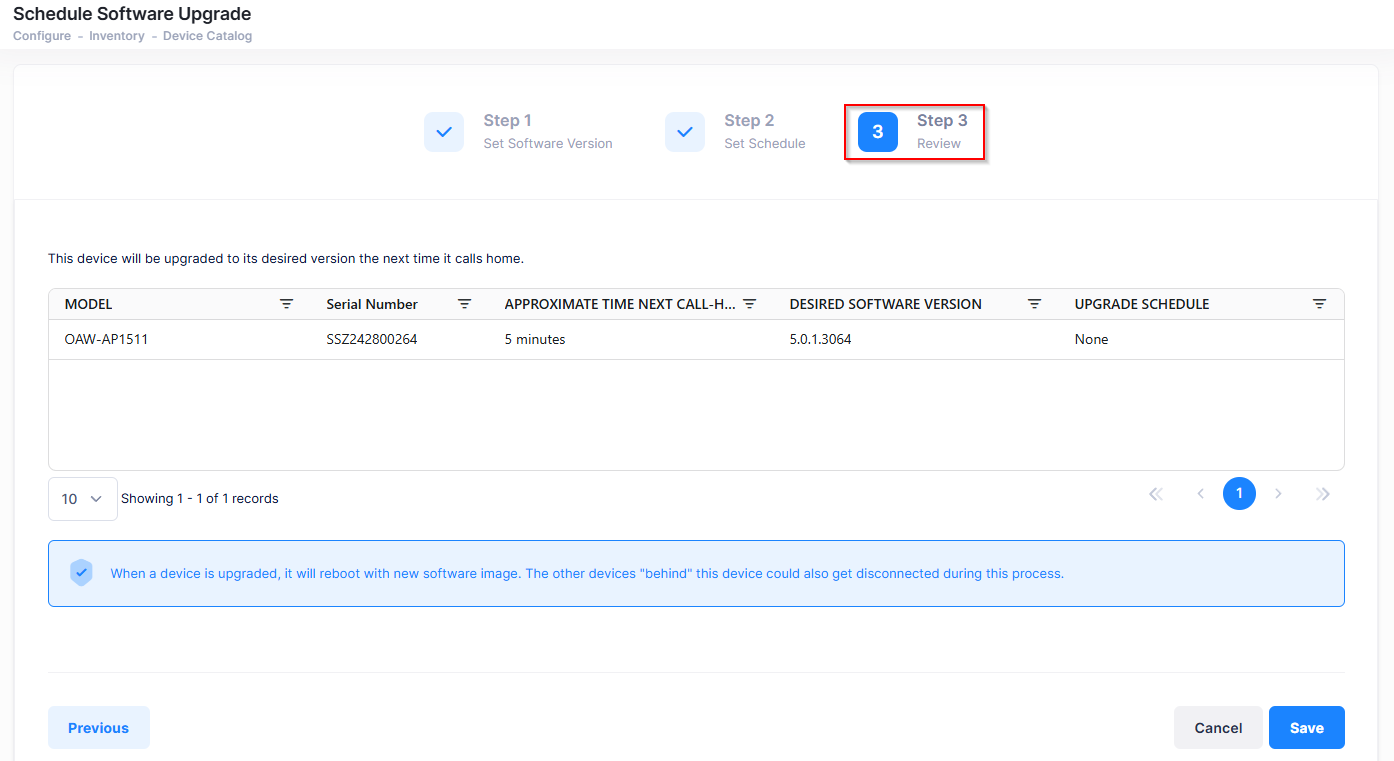Open filter icon for MODEL column
Viewport: 1394px width, 761px height.
tap(286, 304)
